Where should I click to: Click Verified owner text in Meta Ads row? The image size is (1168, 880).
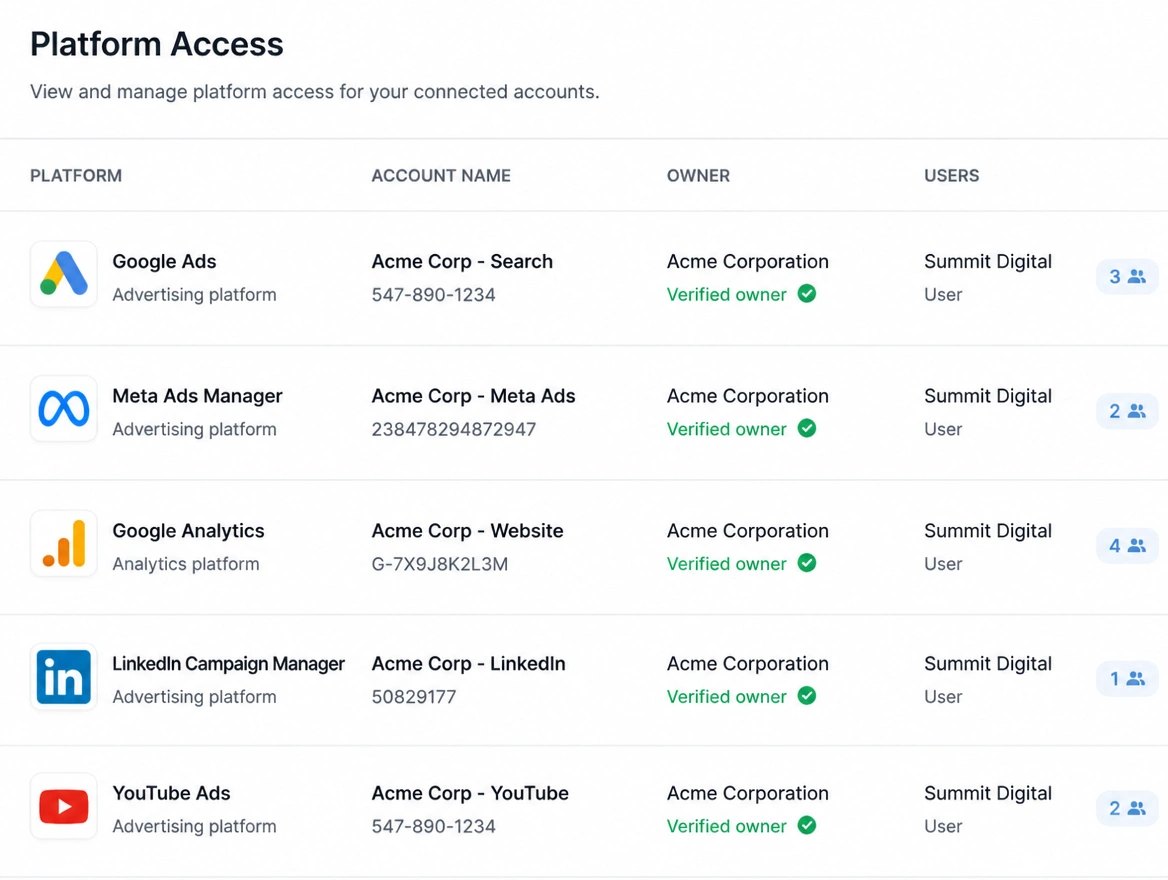point(726,429)
